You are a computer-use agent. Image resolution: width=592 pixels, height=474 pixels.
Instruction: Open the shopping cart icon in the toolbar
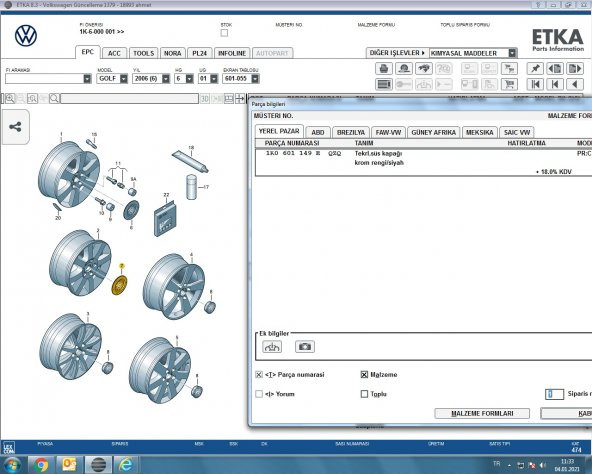509,84
